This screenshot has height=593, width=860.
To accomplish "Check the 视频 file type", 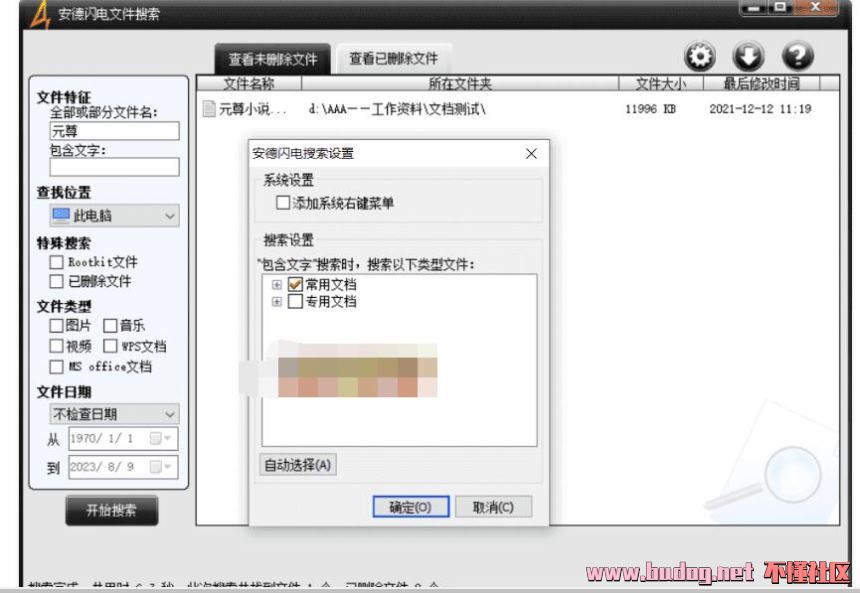I will click(x=56, y=346).
